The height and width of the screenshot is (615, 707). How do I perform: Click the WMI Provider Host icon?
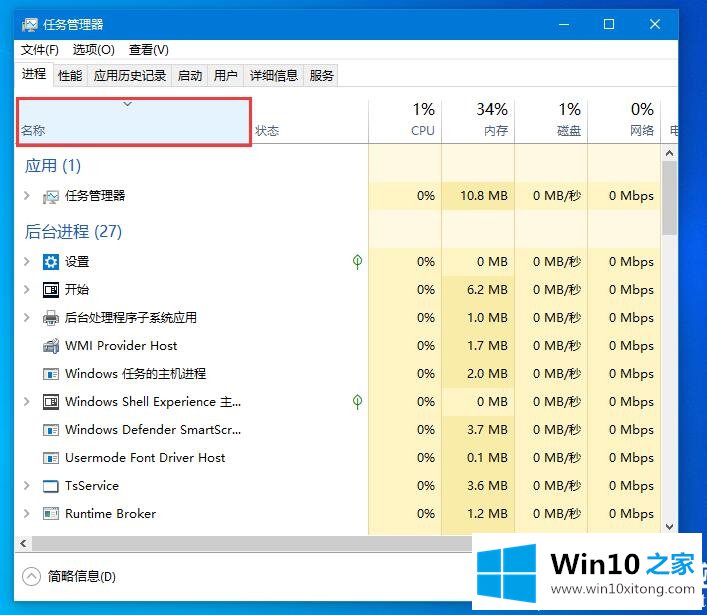[50, 346]
